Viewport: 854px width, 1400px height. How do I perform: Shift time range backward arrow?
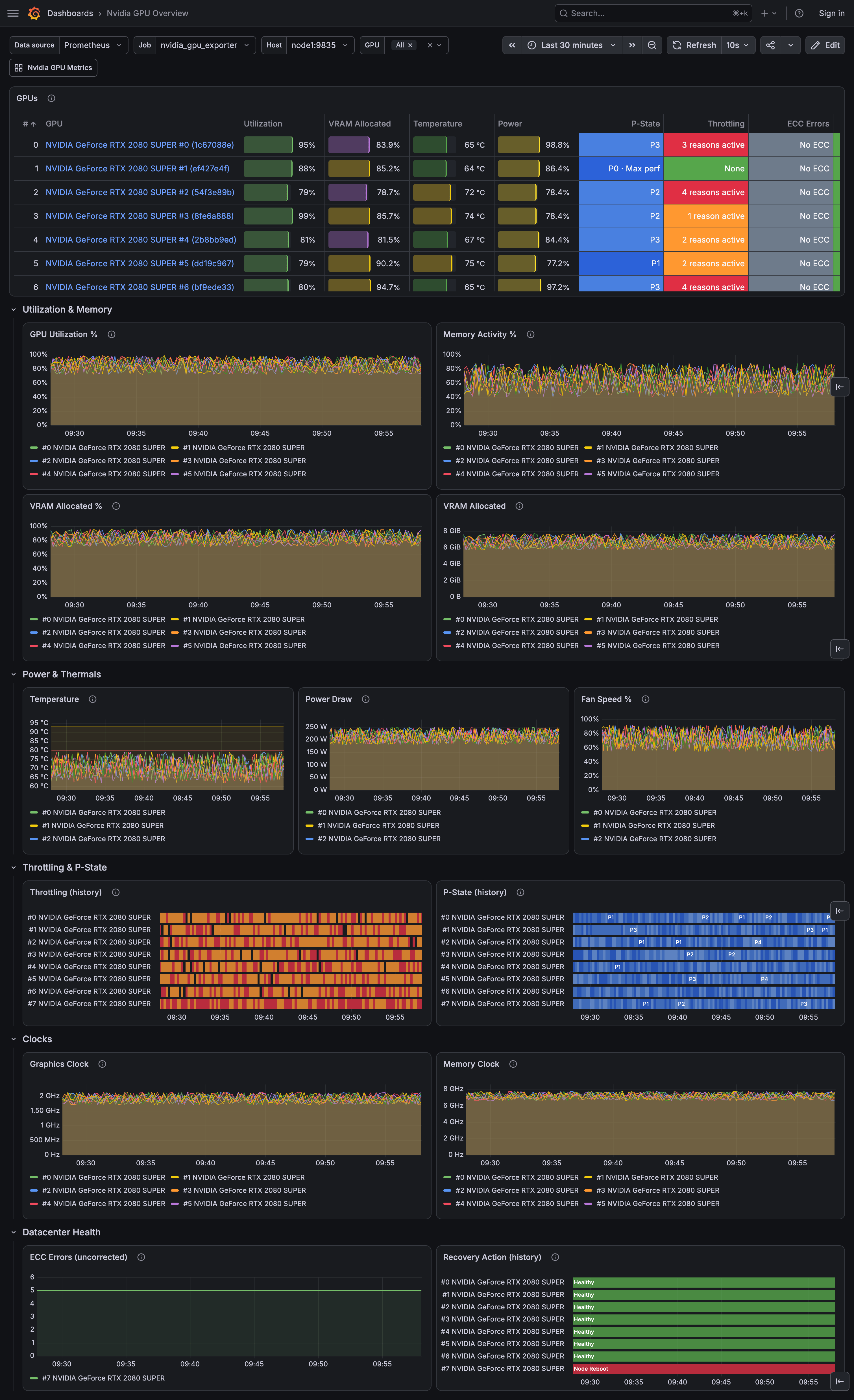click(x=512, y=45)
